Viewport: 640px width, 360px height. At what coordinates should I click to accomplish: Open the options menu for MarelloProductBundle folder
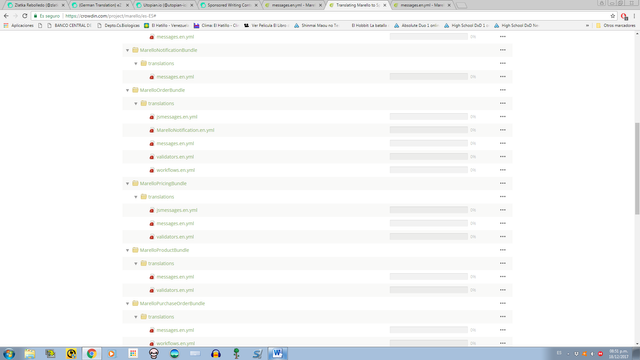pos(502,250)
